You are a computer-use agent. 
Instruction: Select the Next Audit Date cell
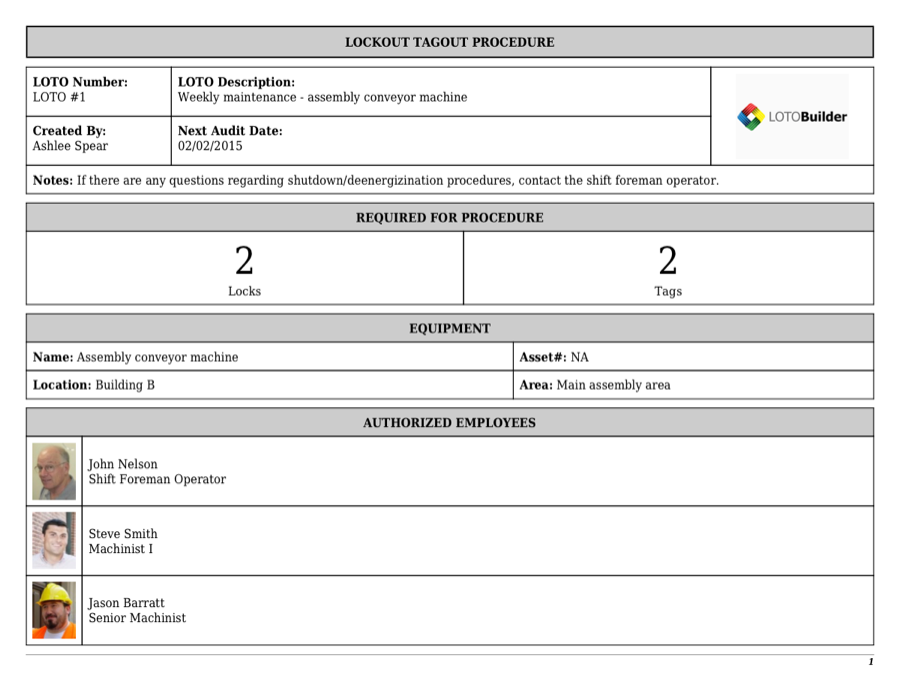coord(440,138)
